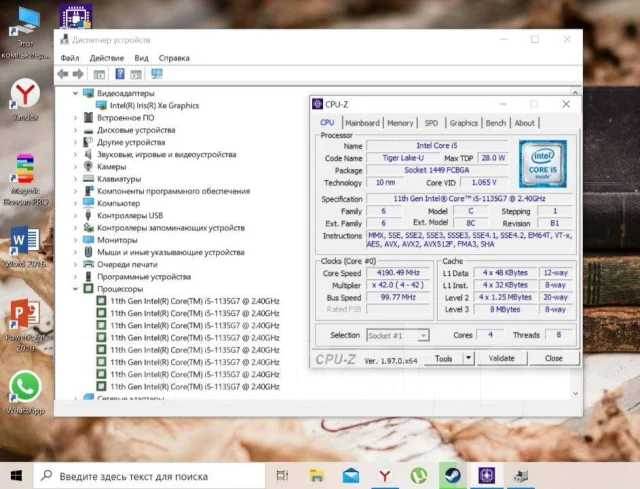Switch to the Mainboard tab in CPU-Z
640x489 pixels.
click(362, 123)
